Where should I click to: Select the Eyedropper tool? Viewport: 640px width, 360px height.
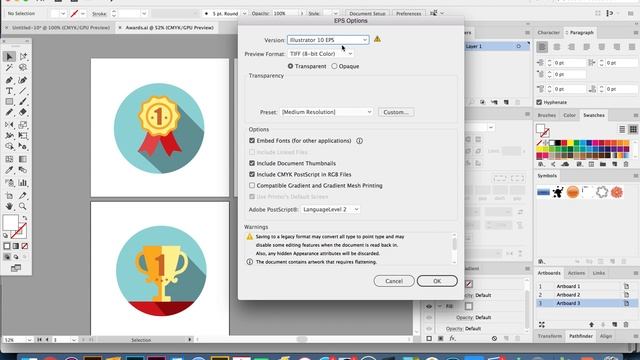click(x=9, y=170)
